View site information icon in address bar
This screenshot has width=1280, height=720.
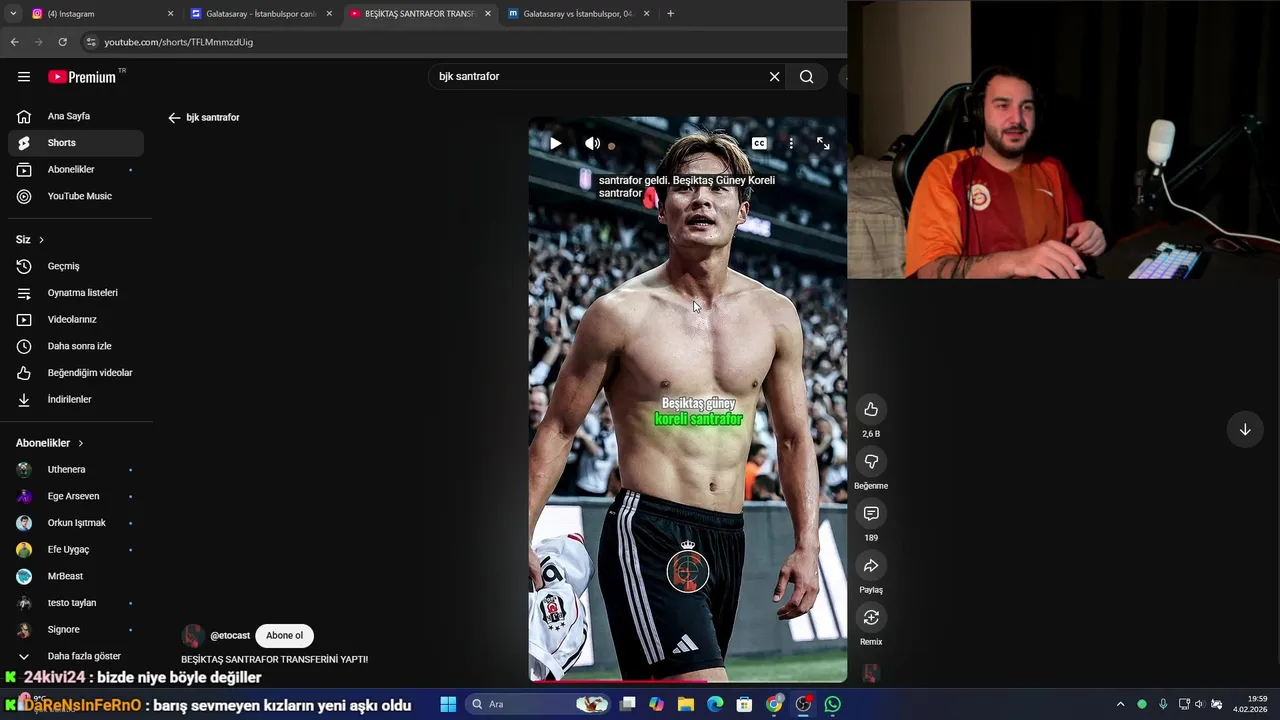tap(91, 42)
